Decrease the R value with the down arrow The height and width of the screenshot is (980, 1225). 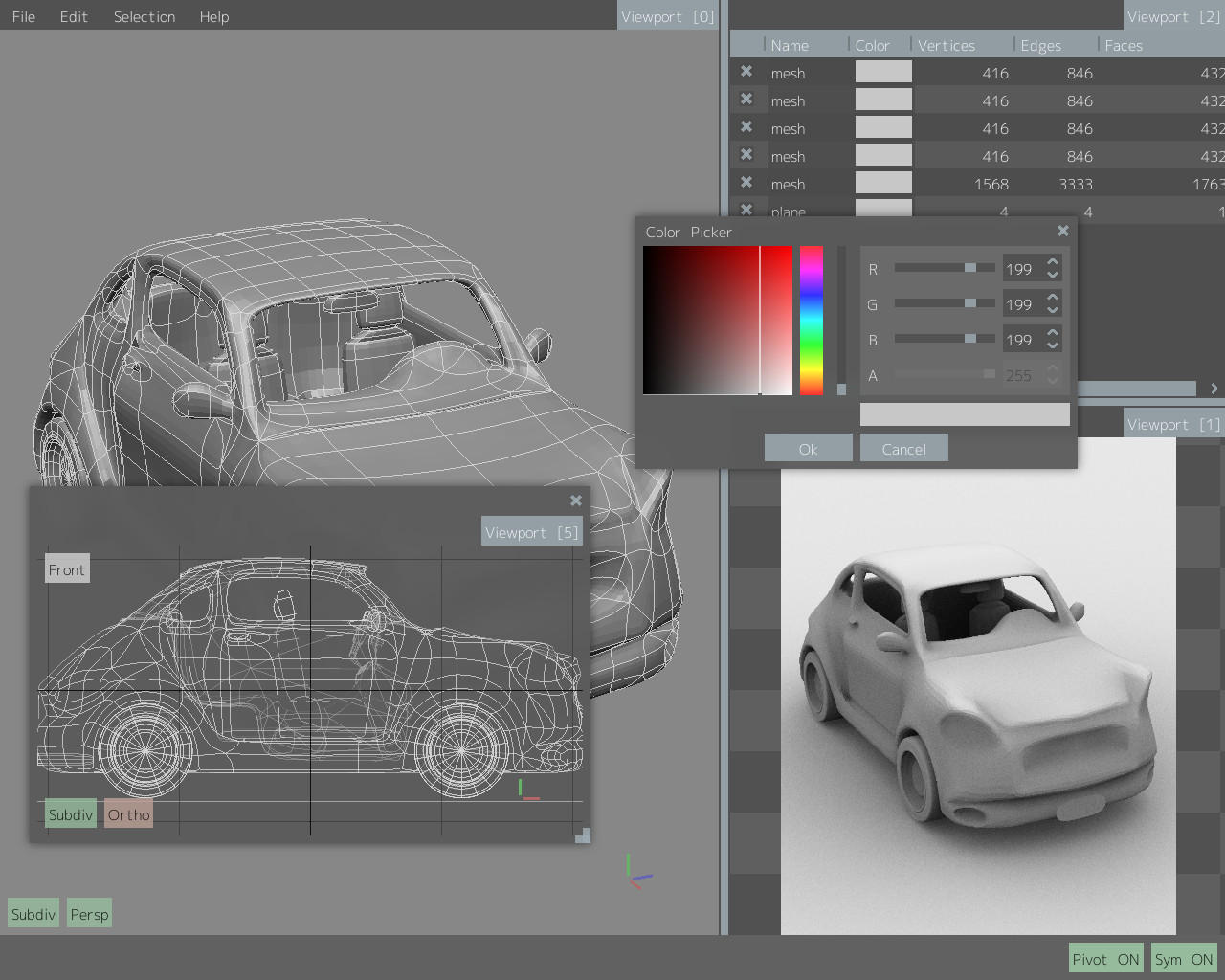1053,276
